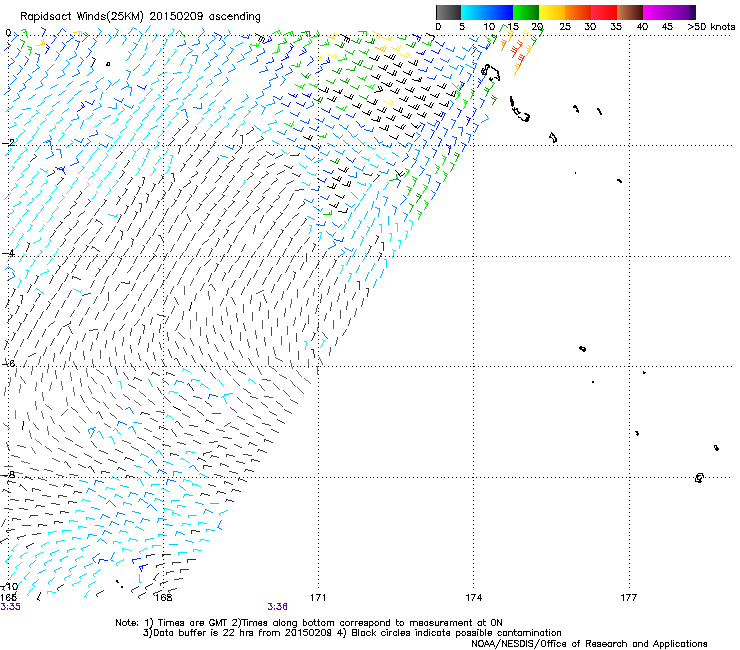Click the note line 'Times are GMT'

(193, 623)
